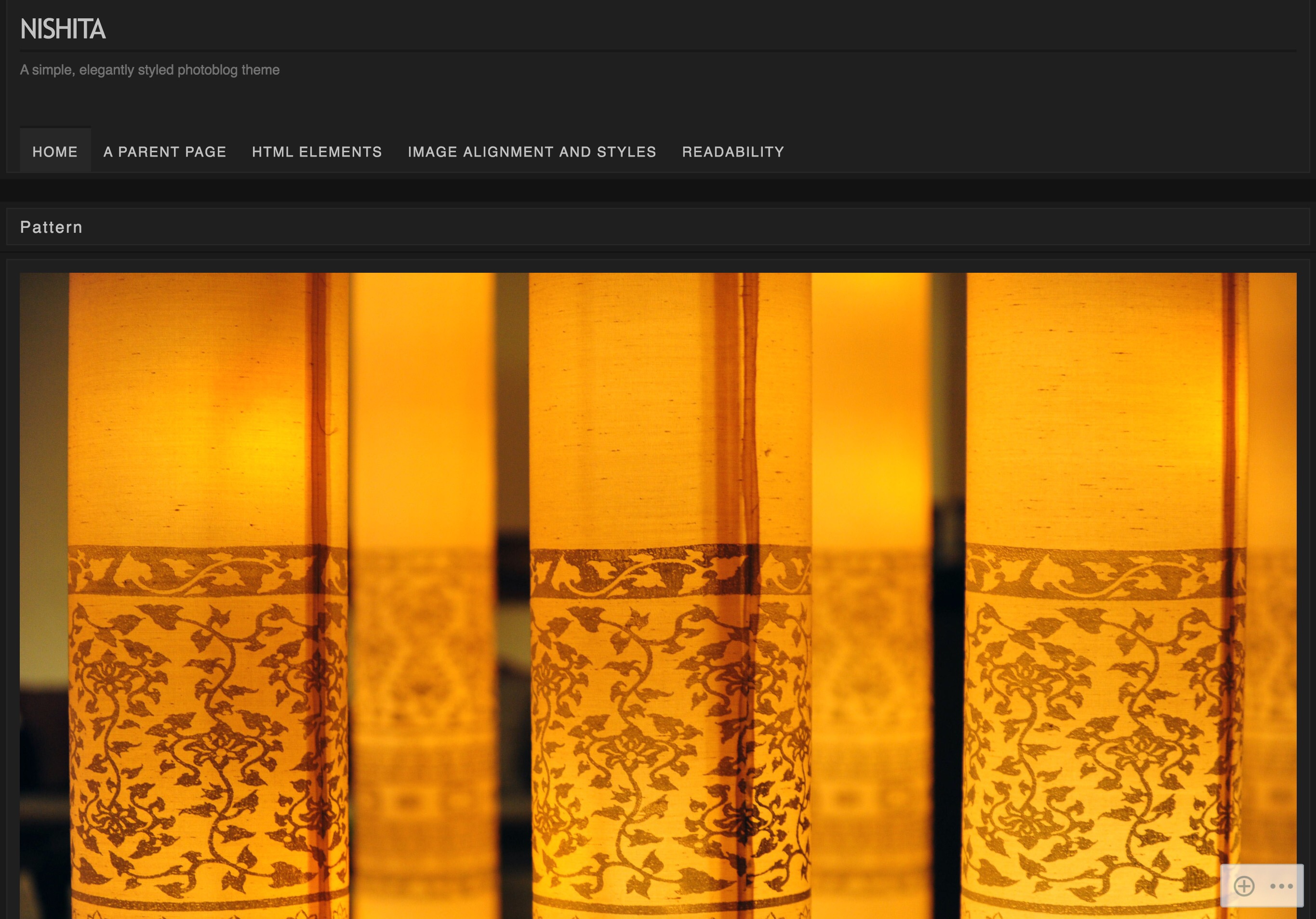Open the three-dots more actions menu
1316x919 pixels.
[1281, 886]
